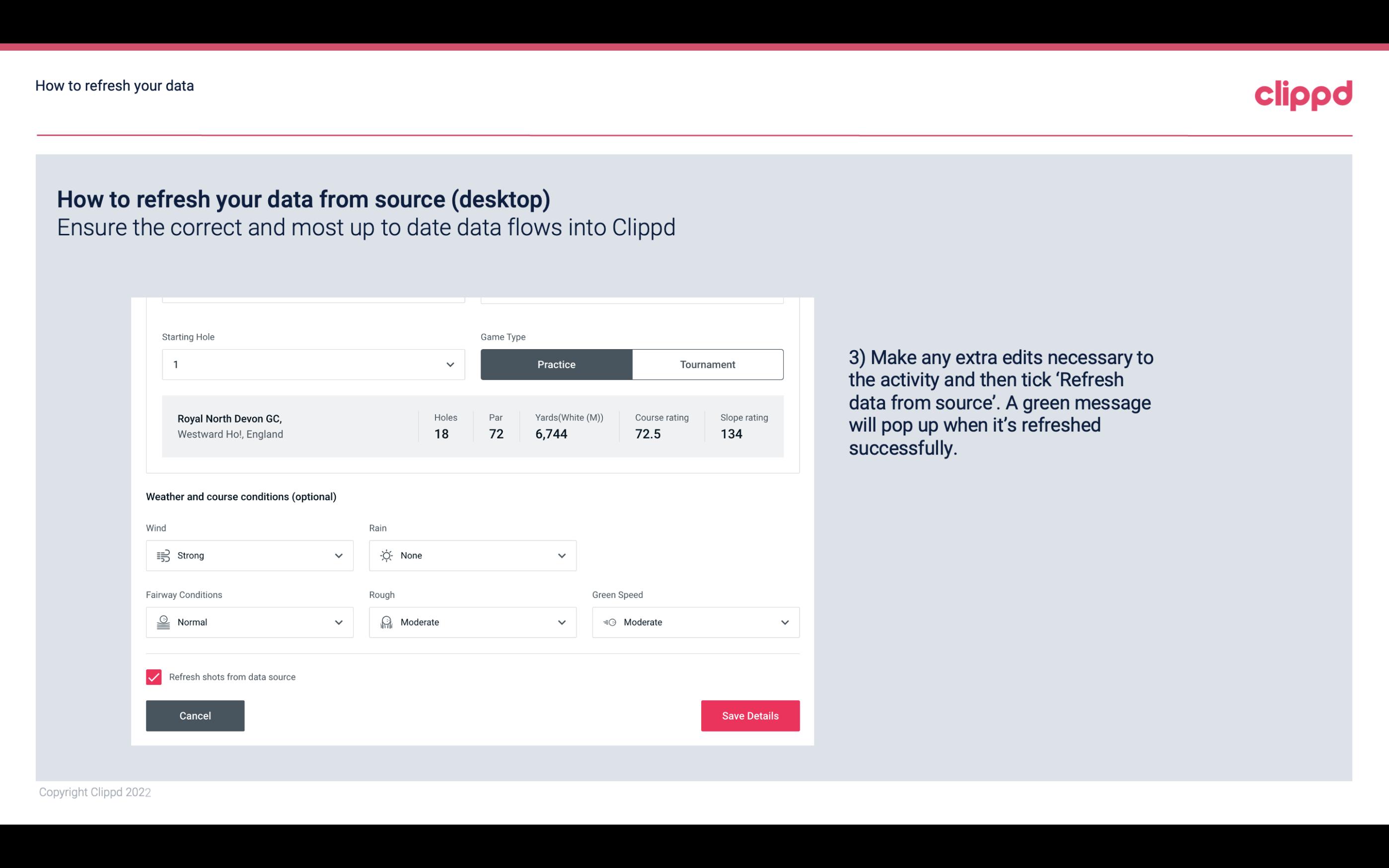Viewport: 1389px width, 868px height.
Task: Enable 'Refresh shots from data source' checkbox
Action: coord(153,677)
